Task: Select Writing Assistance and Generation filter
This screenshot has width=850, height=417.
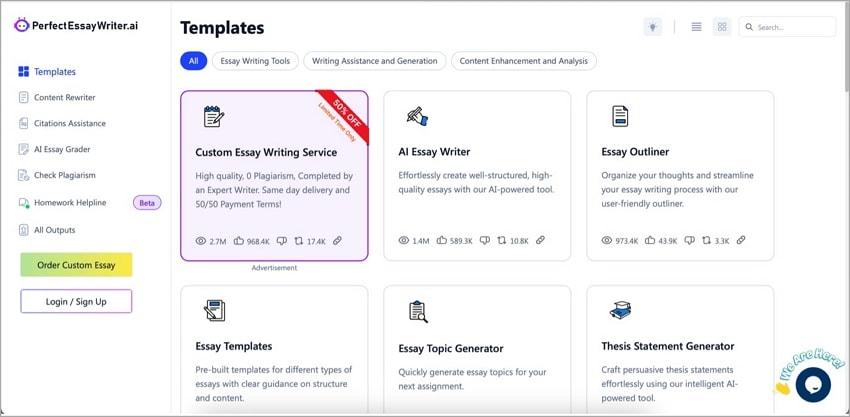Action: [x=375, y=61]
